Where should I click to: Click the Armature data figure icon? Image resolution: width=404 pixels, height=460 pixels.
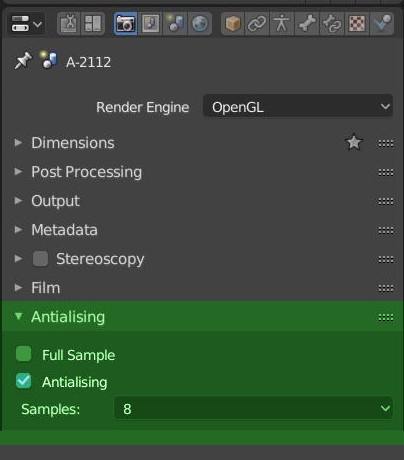pyautogui.click(x=282, y=23)
